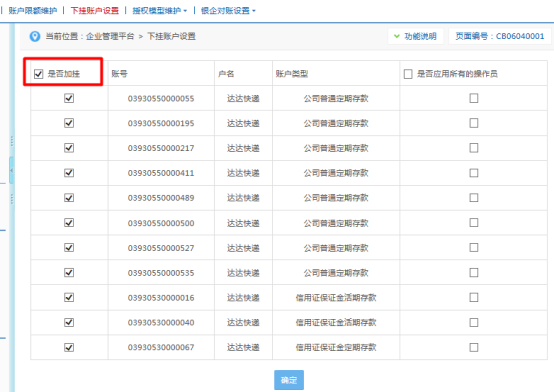Uncheck 加挂 for account 03930550000411
This screenshot has width=554, height=392.
[x=69, y=173]
